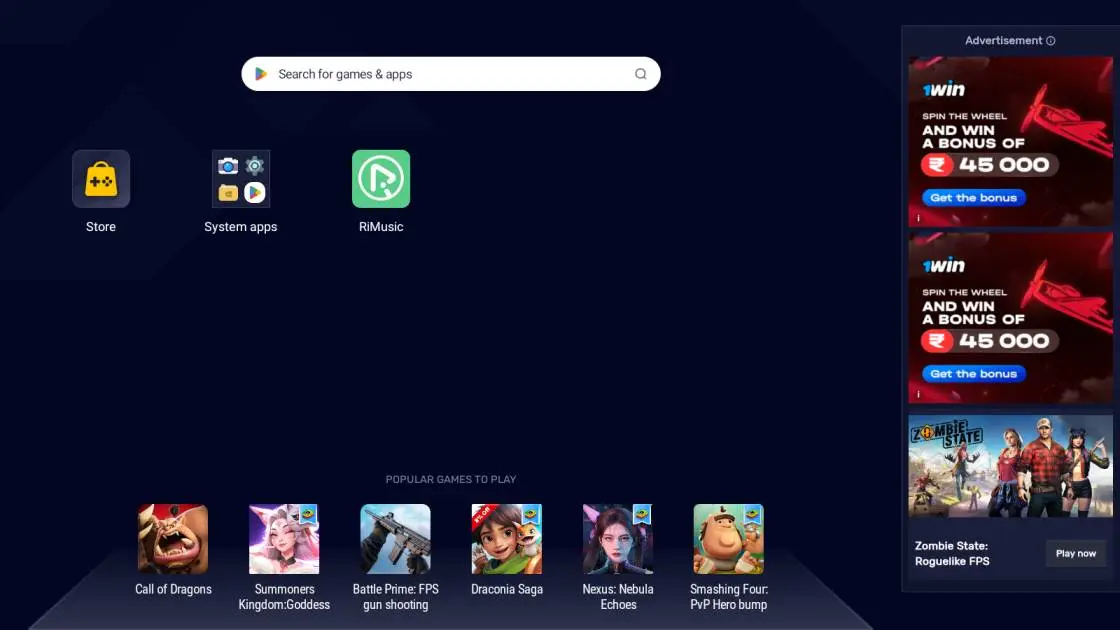The height and width of the screenshot is (630, 1120).
Task: Click Get the bonus in second 1win ad
Action: (x=974, y=374)
